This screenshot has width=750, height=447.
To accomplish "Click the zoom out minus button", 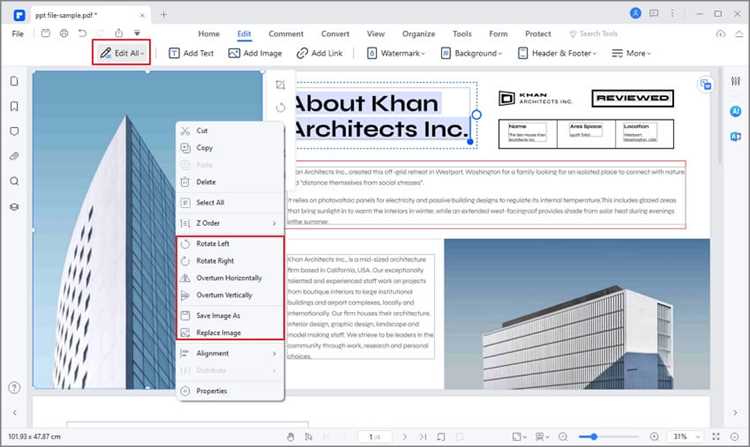I will click(563, 436).
